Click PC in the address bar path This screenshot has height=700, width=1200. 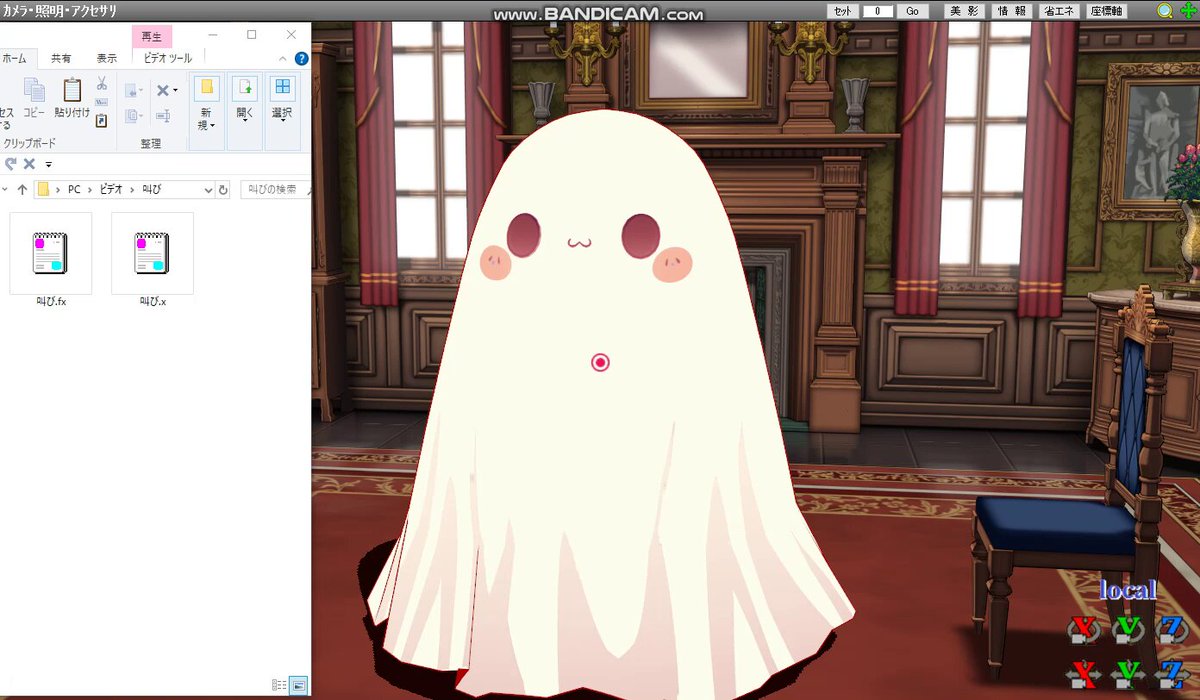point(74,189)
